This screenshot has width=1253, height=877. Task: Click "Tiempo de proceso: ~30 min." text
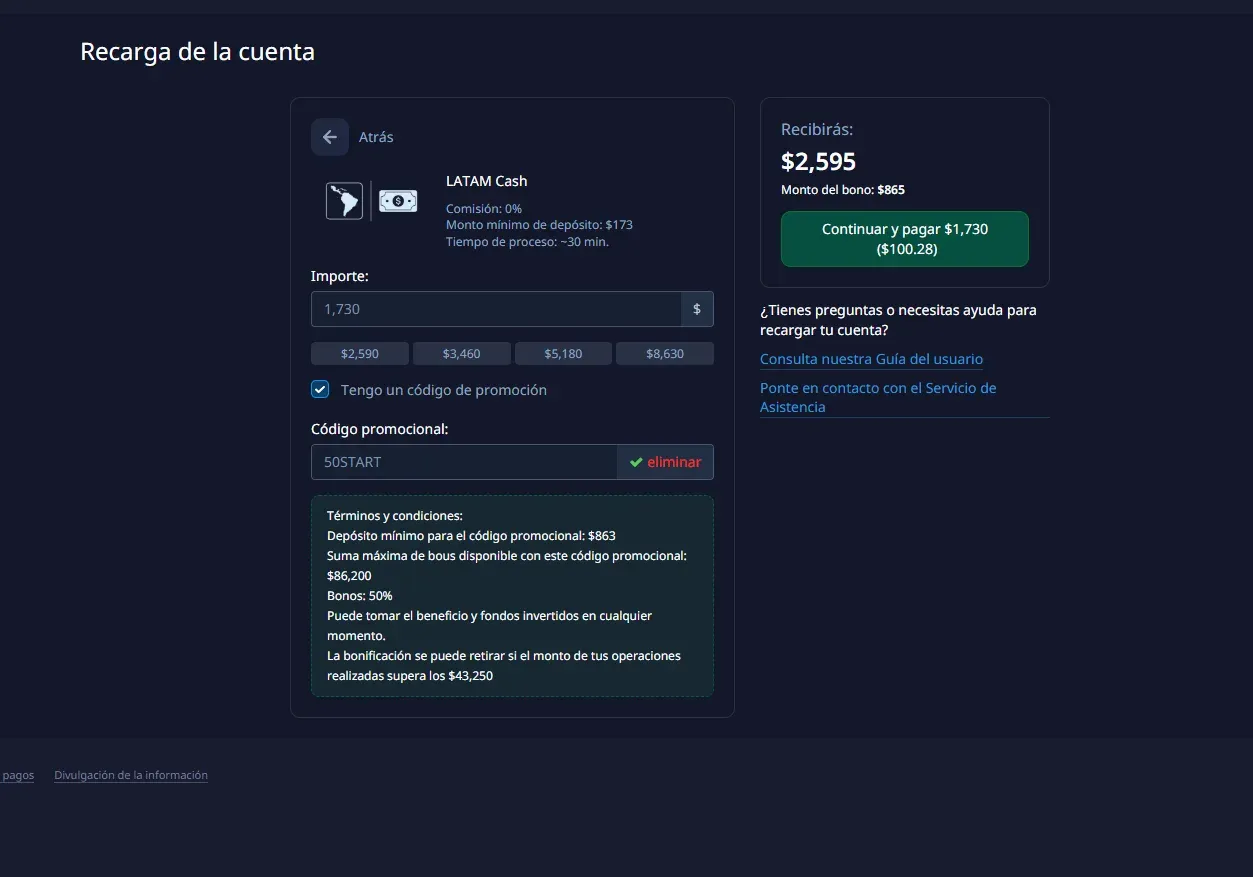tap(527, 241)
